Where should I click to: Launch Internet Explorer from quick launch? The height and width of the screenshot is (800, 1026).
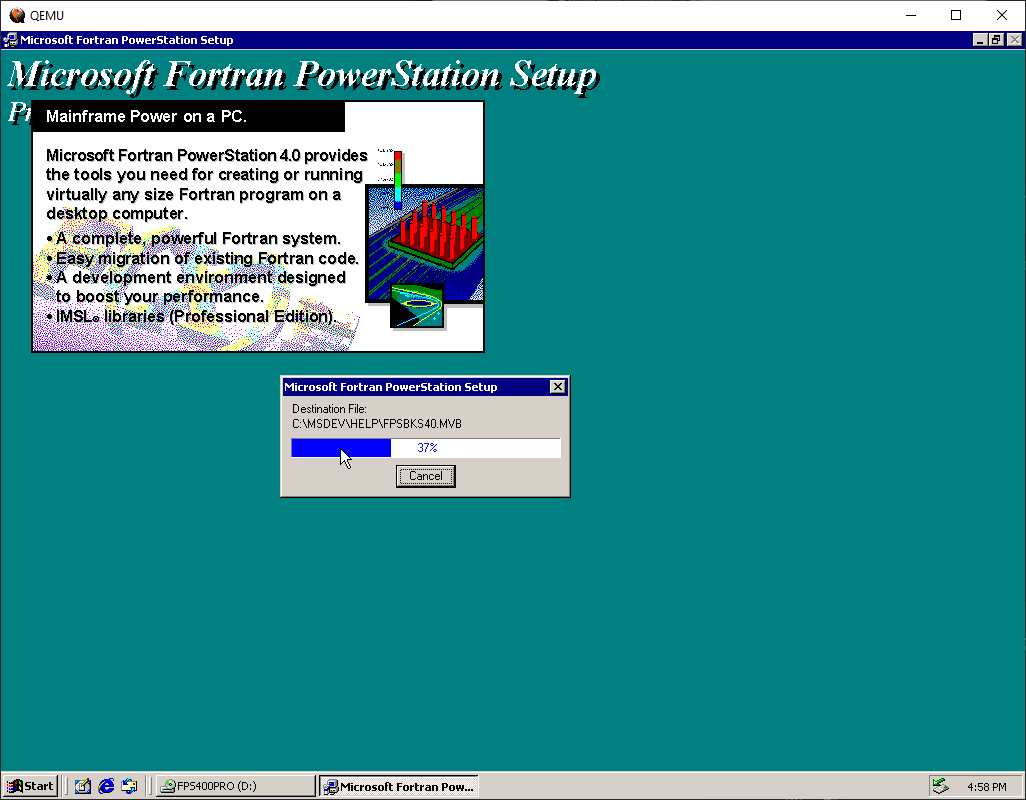(x=106, y=786)
